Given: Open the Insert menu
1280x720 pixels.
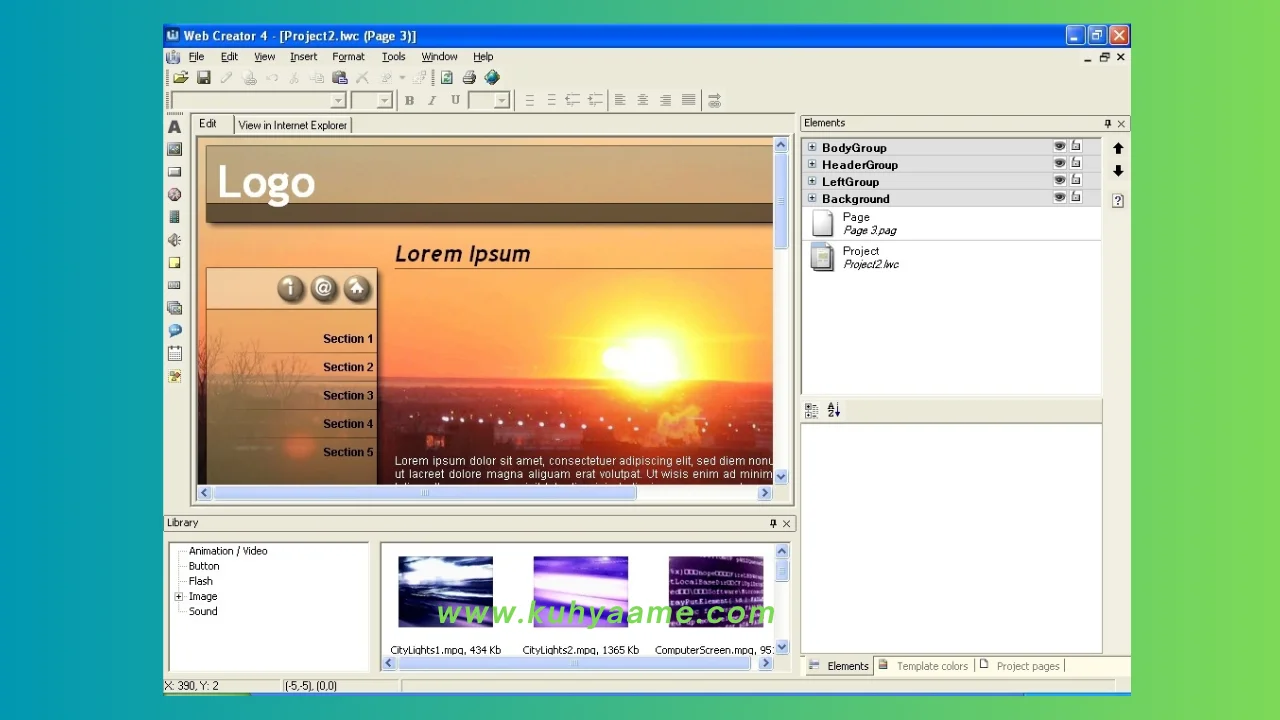Looking at the screenshot, I should pos(303,57).
